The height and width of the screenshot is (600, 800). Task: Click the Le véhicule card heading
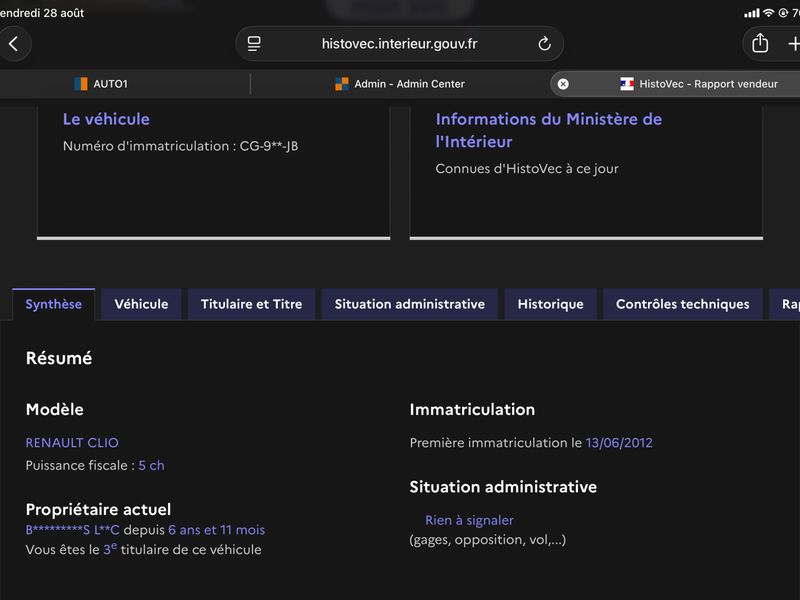[106, 119]
